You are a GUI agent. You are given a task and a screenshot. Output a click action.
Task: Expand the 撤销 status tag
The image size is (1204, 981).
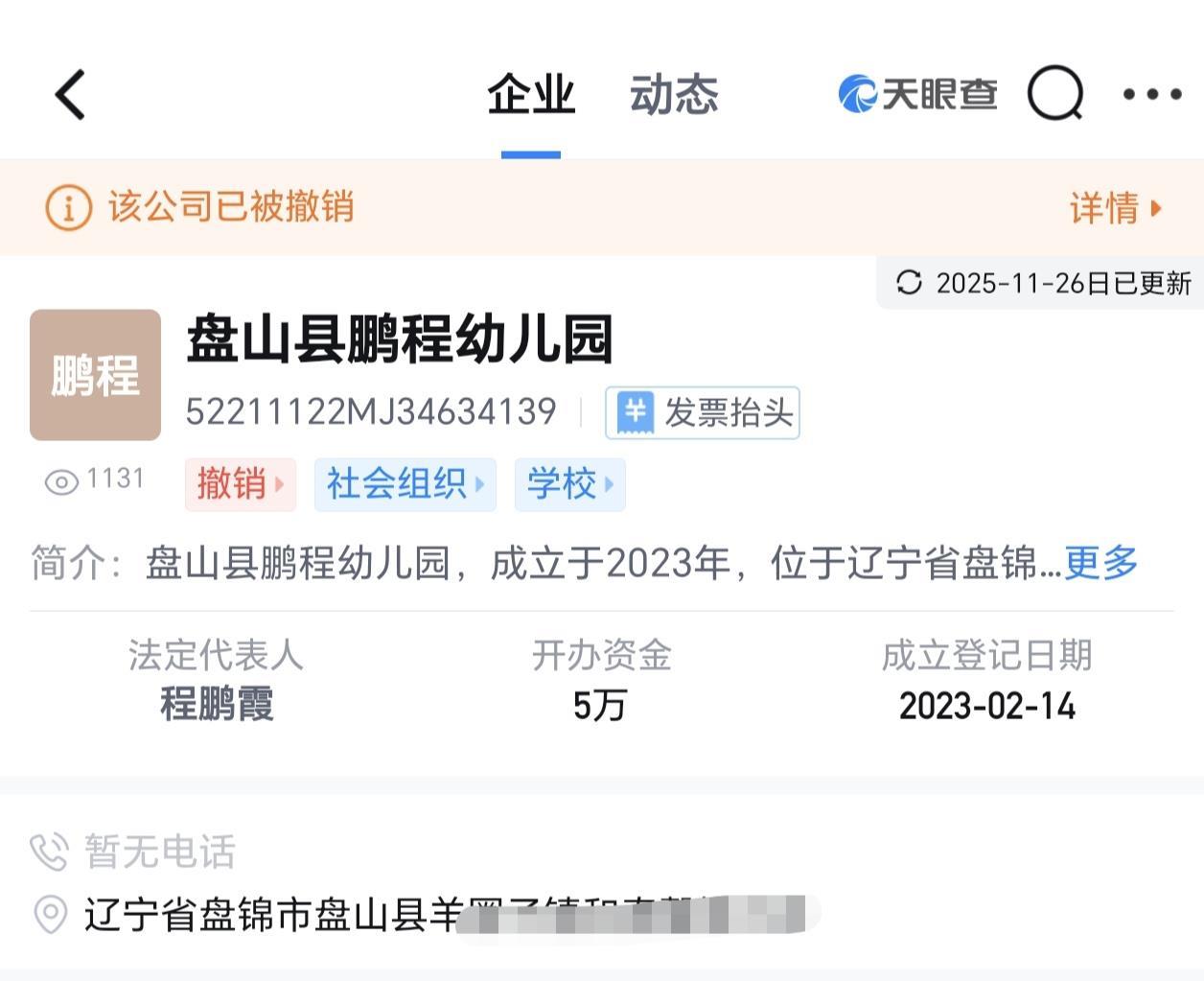(240, 484)
